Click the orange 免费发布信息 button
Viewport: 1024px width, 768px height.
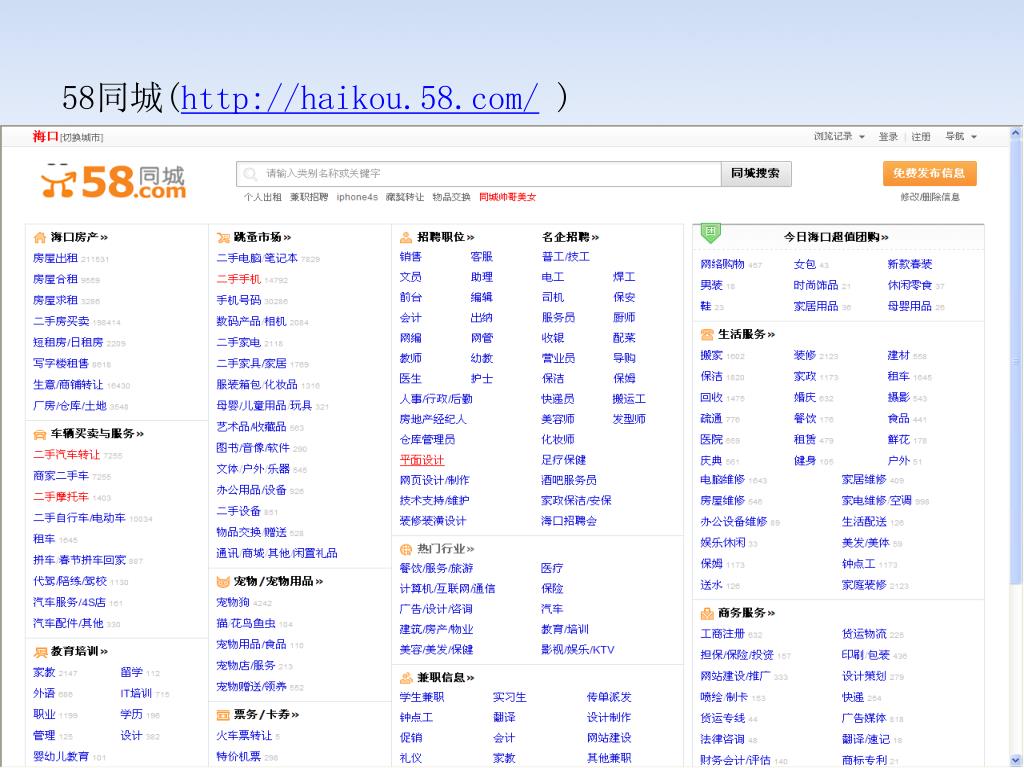coord(929,173)
